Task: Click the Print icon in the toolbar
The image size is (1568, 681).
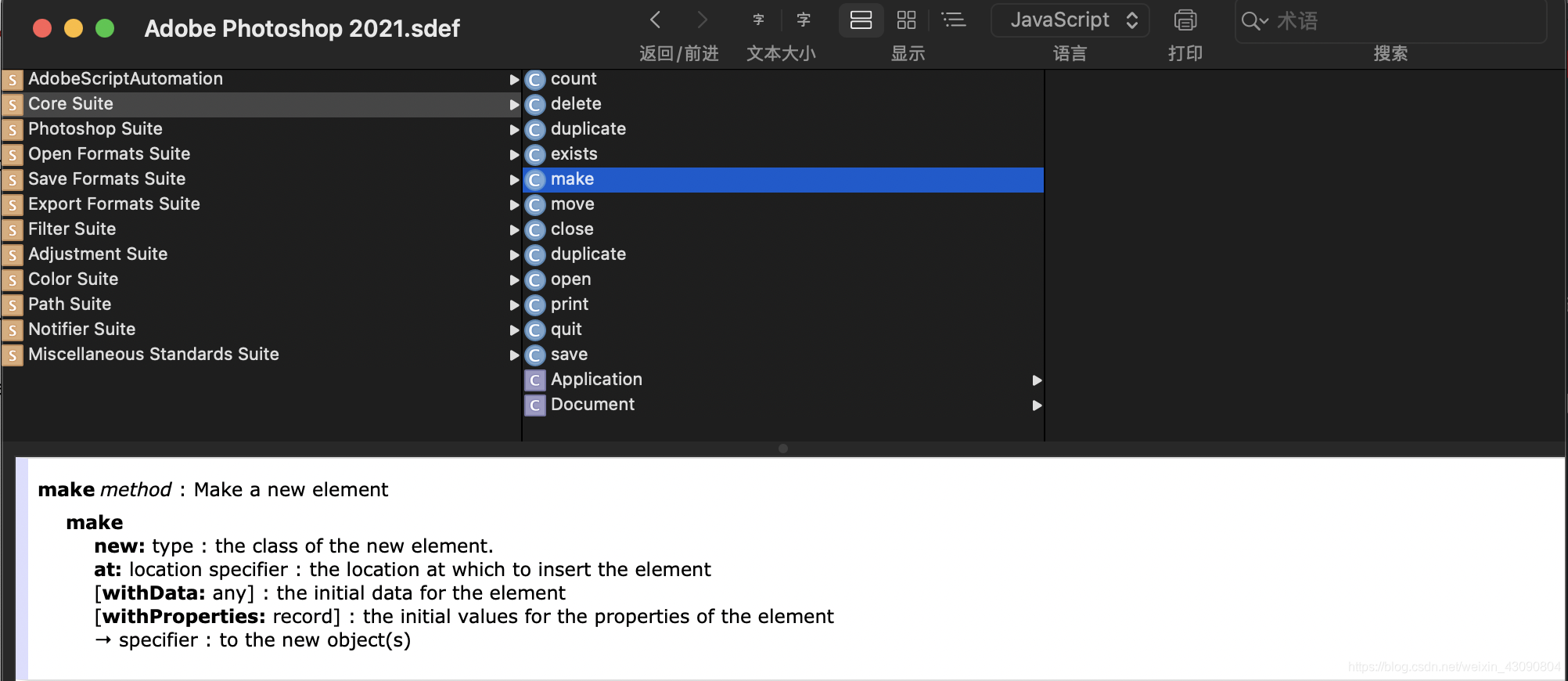Action: [x=1185, y=20]
